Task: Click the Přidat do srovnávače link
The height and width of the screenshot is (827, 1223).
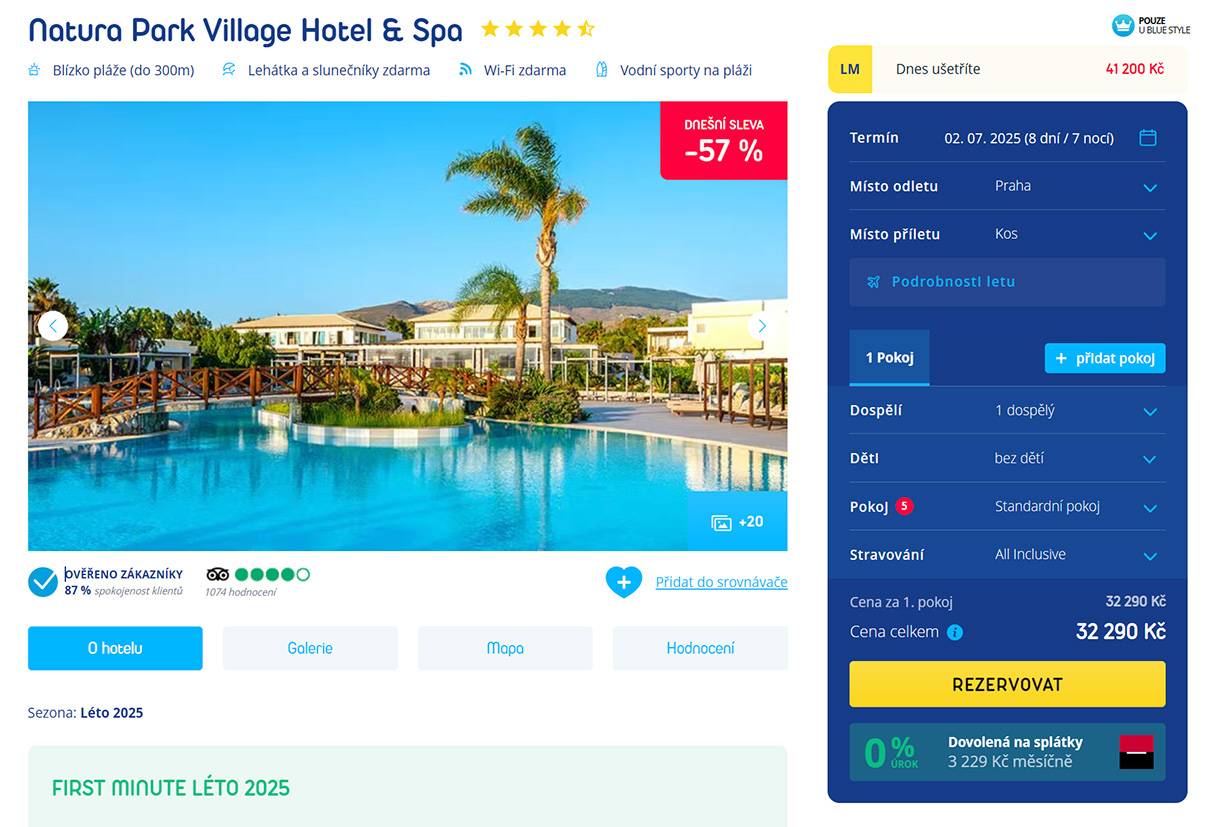Action: 721,582
